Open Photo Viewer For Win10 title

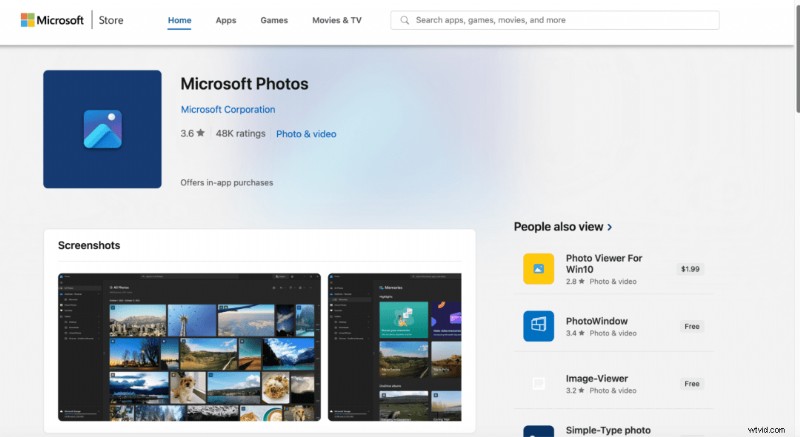pyautogui.click(x=604, y=264)
